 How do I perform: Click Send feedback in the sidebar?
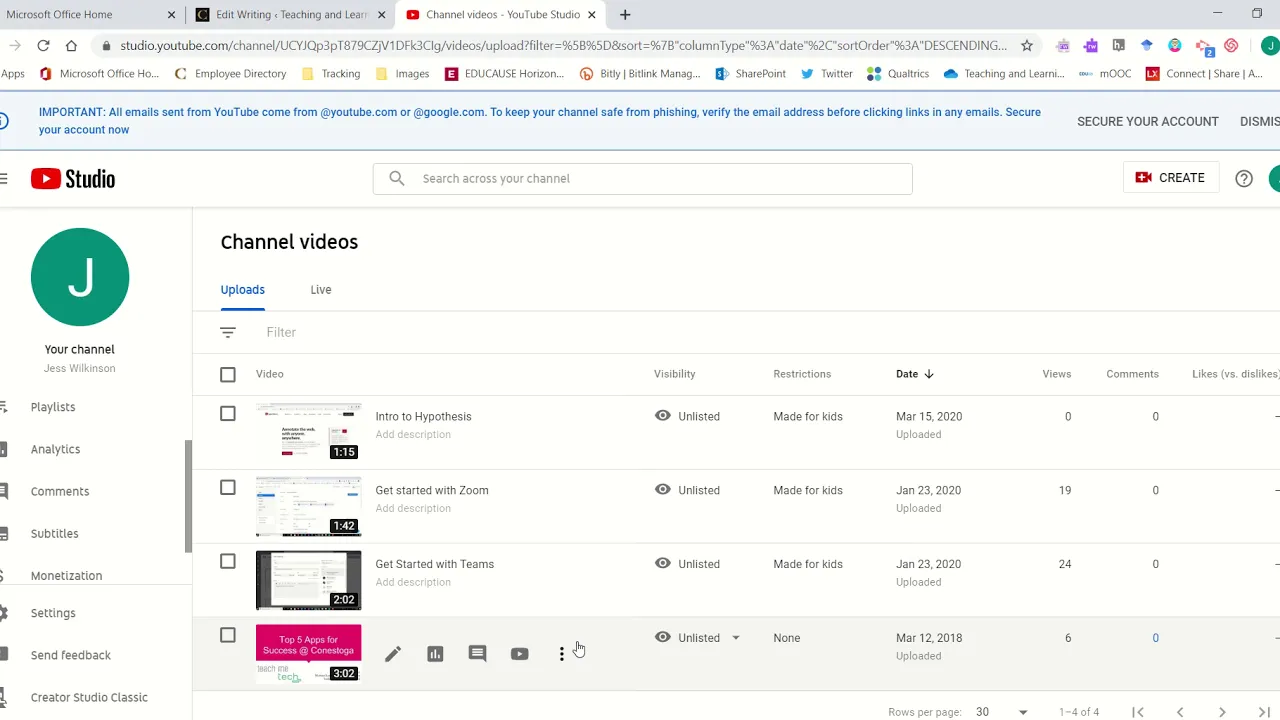coord(71,655)
